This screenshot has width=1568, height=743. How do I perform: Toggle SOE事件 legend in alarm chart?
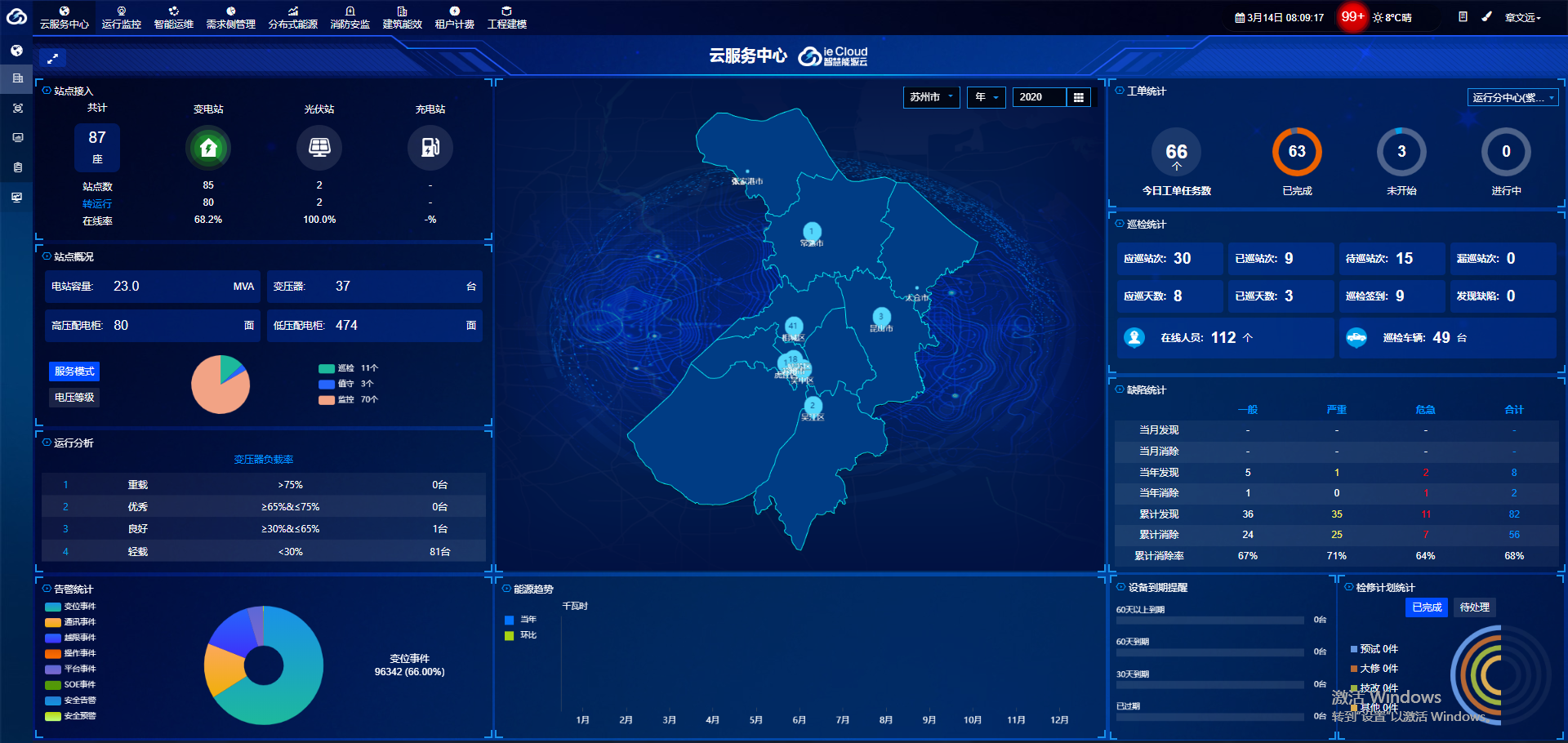(x=71, y=684)
